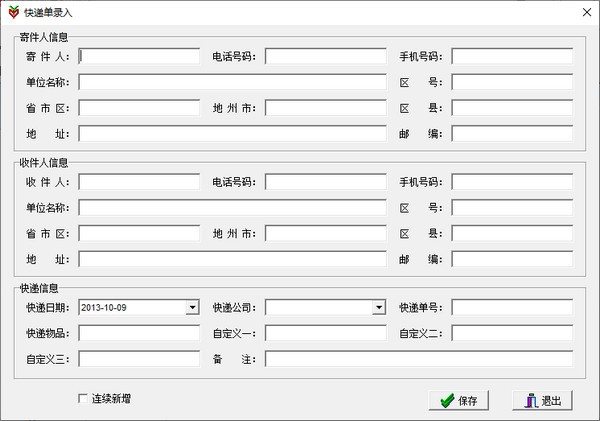Click the green checkmark save icon

tap(445, 401)
